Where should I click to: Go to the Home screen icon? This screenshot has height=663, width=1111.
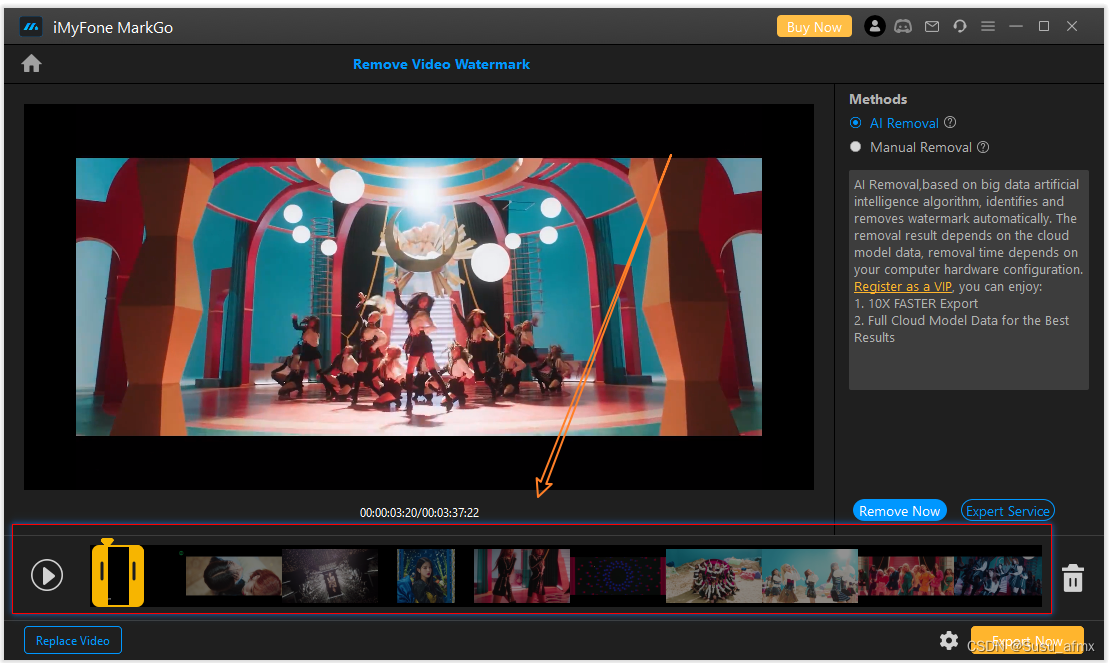[x=31, y=64]
